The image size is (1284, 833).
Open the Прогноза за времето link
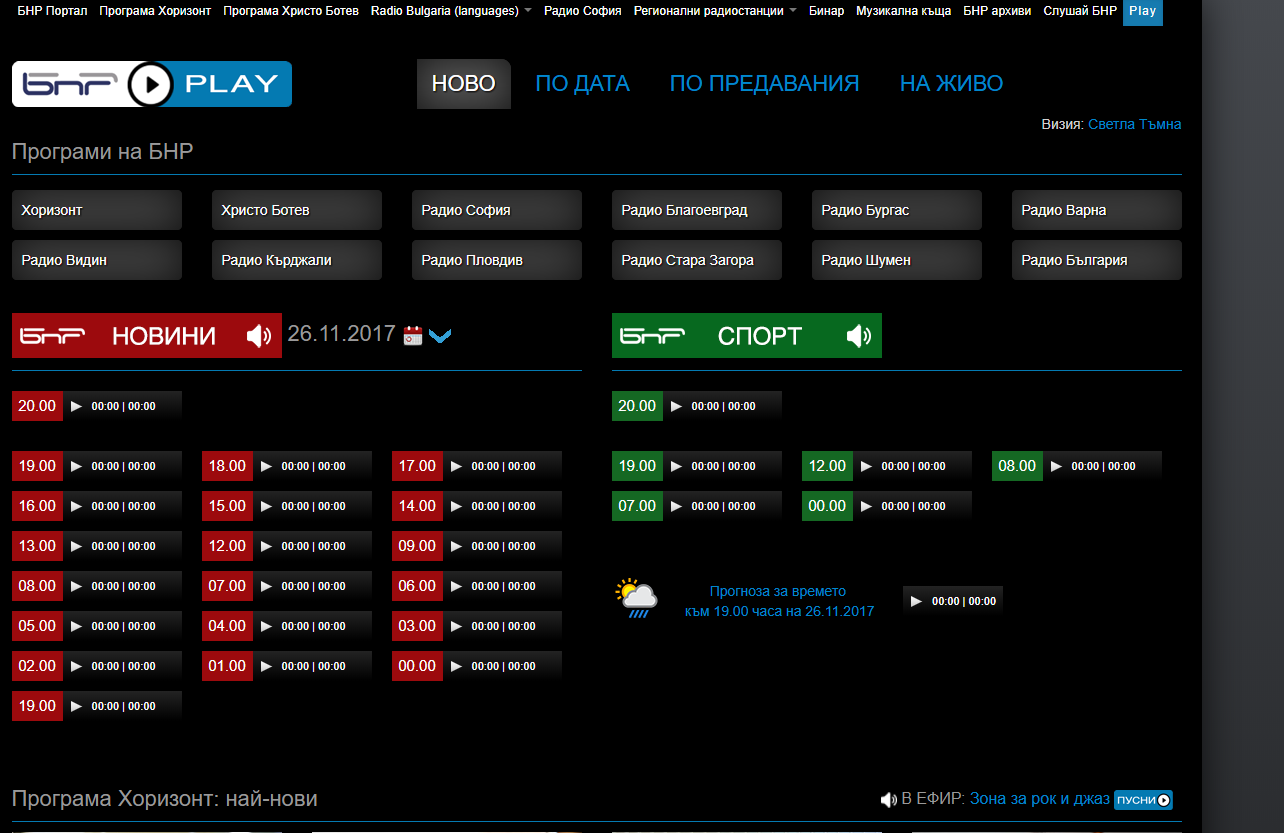coord(779,601)
